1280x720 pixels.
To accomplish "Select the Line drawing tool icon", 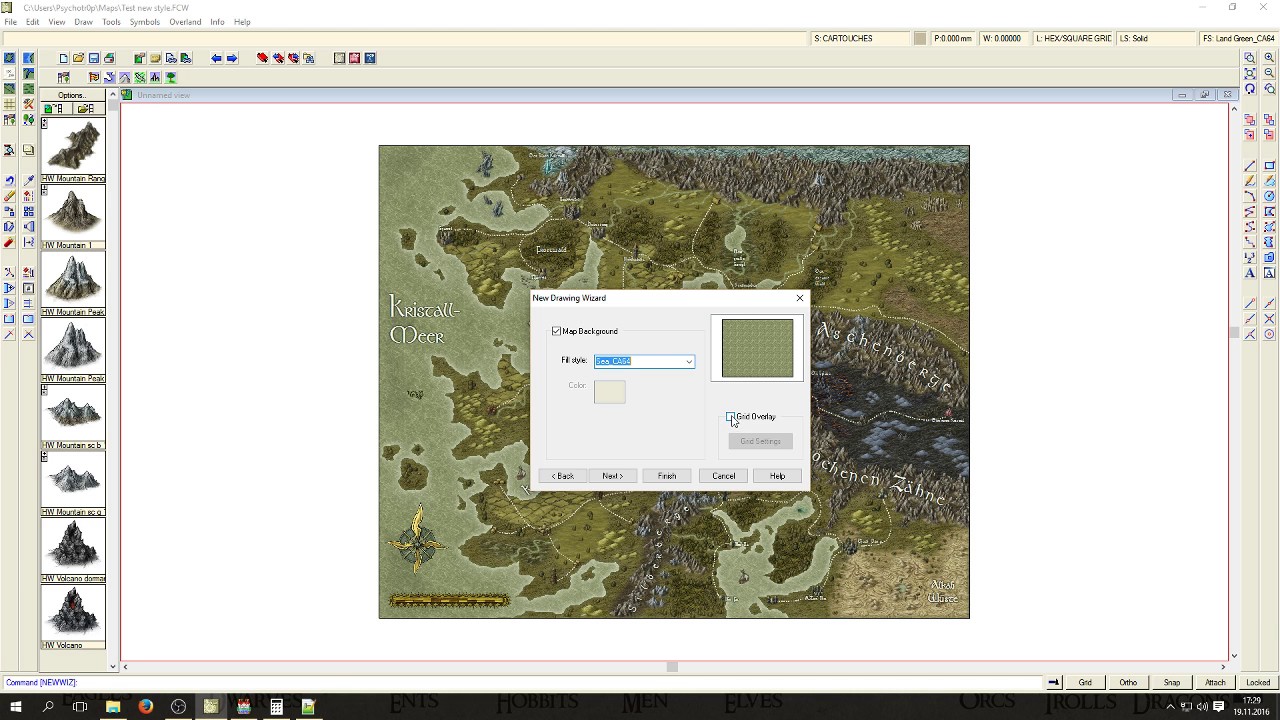I will click(x=1250, y=166).
